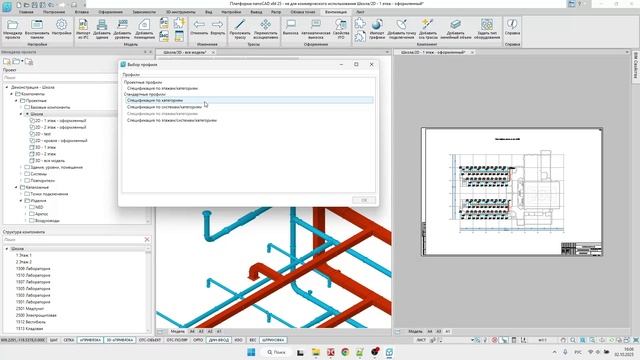Collapse the Каталожные tree node
This screenshot has height=360, width=640.
tap(16, 187)
